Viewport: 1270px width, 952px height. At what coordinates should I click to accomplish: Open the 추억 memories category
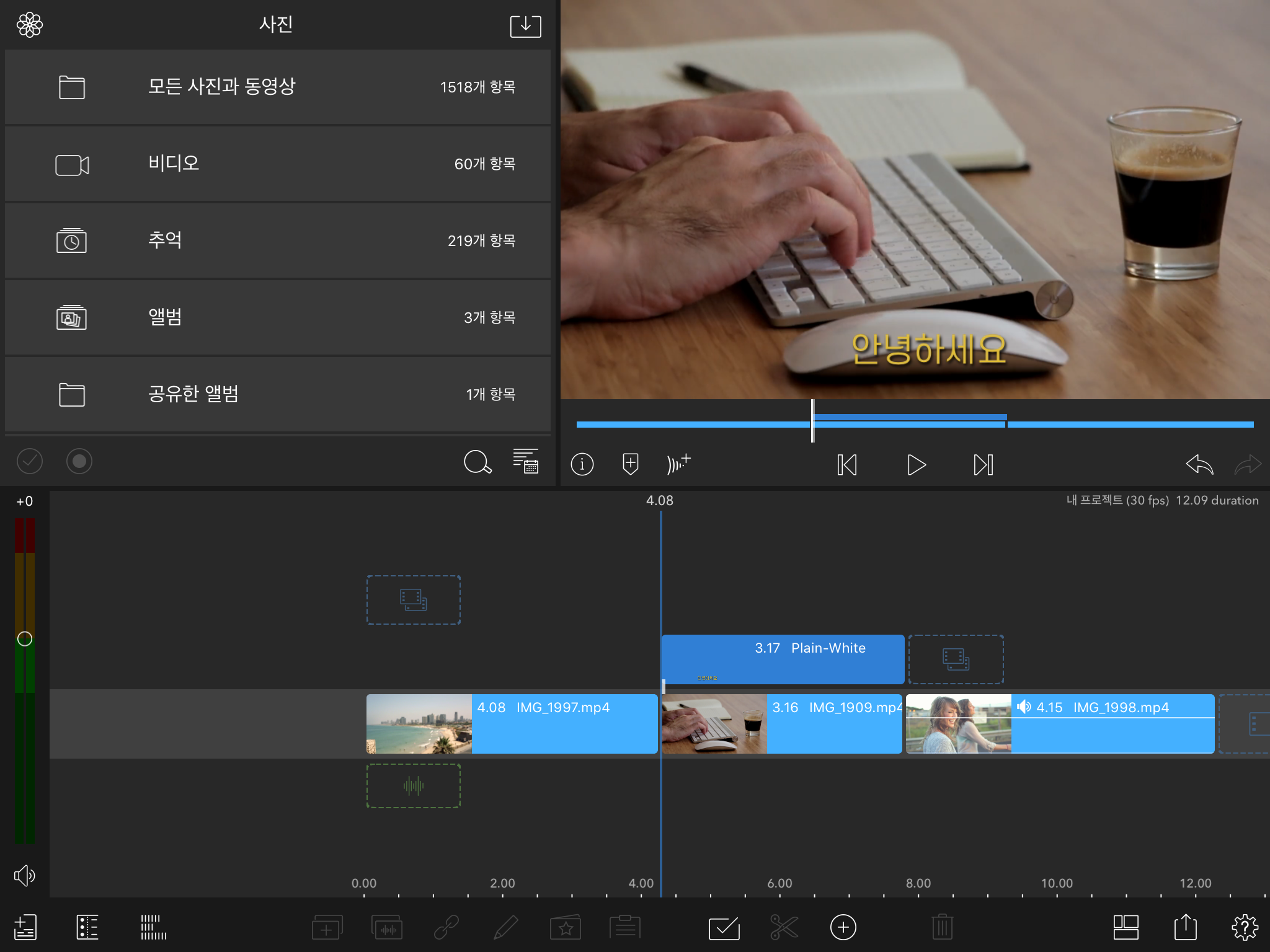278,241
